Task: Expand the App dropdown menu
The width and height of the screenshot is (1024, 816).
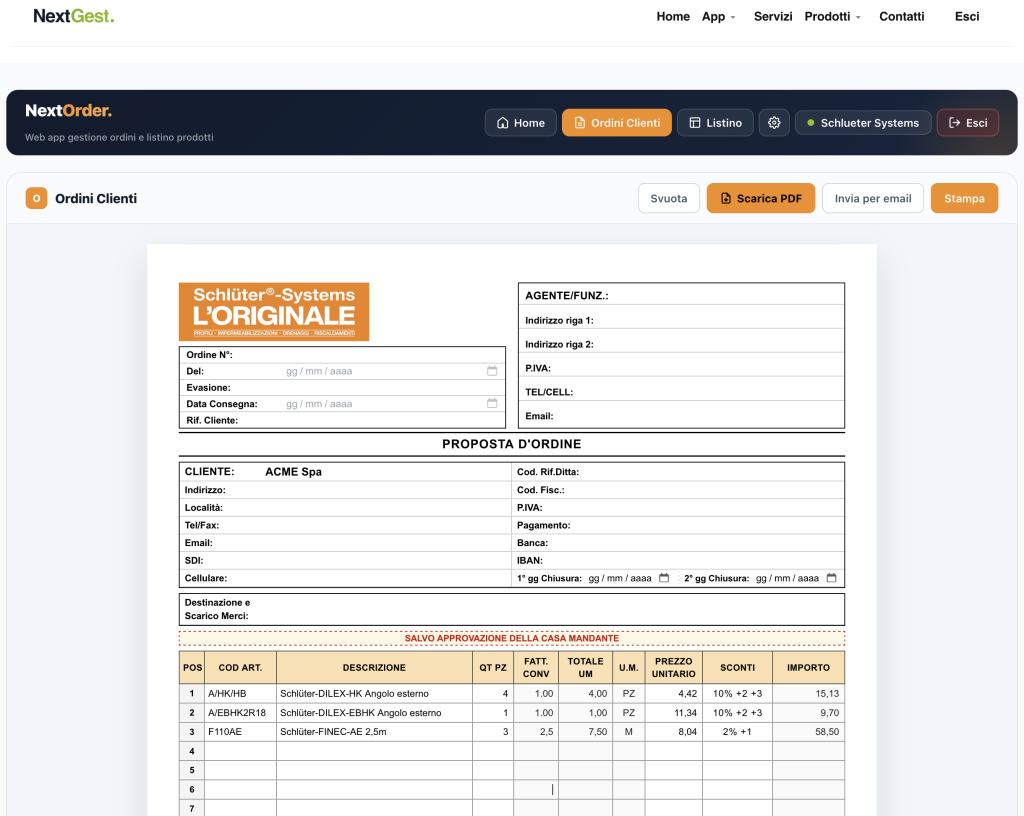Action: point(718,16)
